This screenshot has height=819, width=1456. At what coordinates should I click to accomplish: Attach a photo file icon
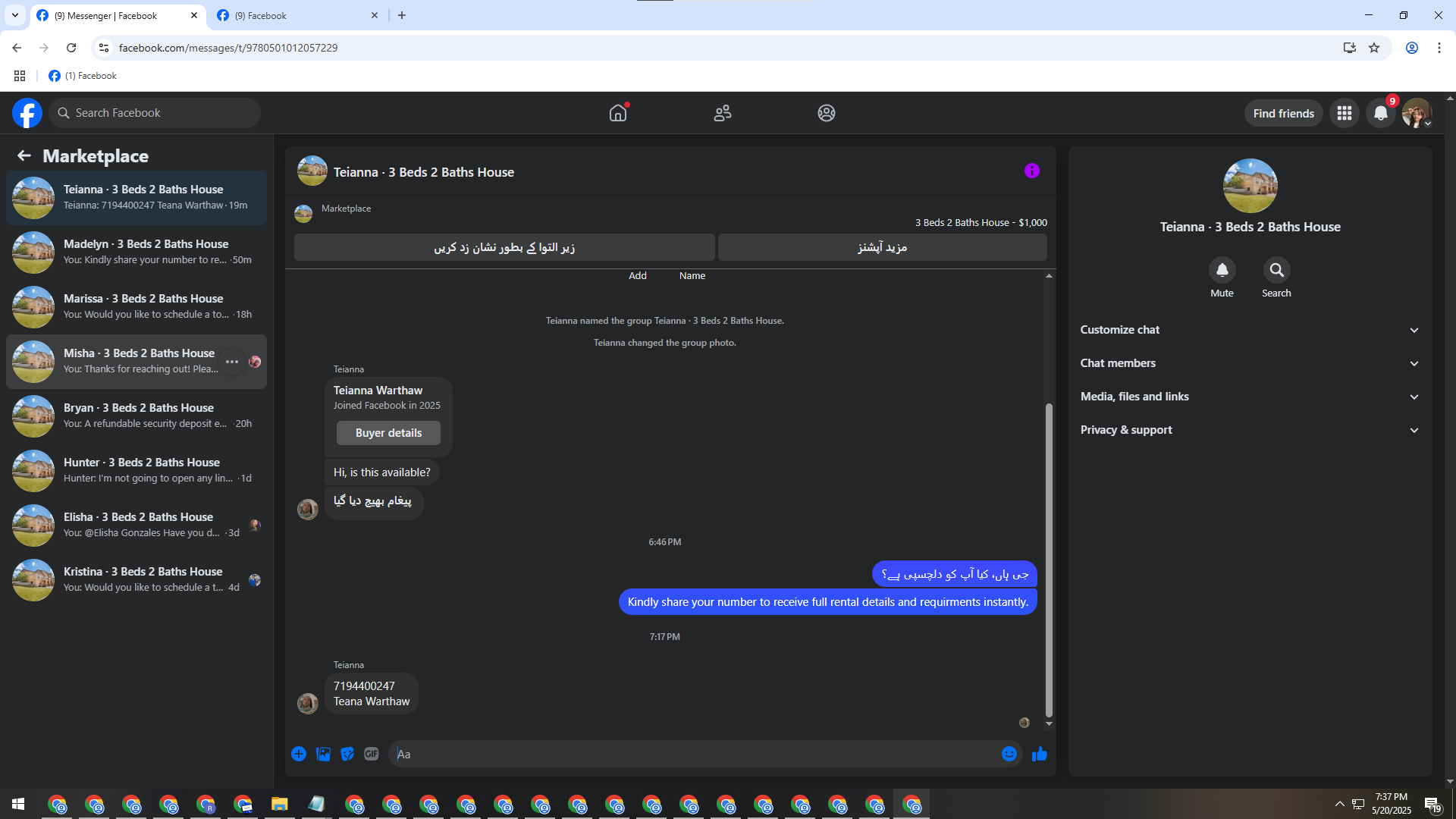click(x=323, y=754)
